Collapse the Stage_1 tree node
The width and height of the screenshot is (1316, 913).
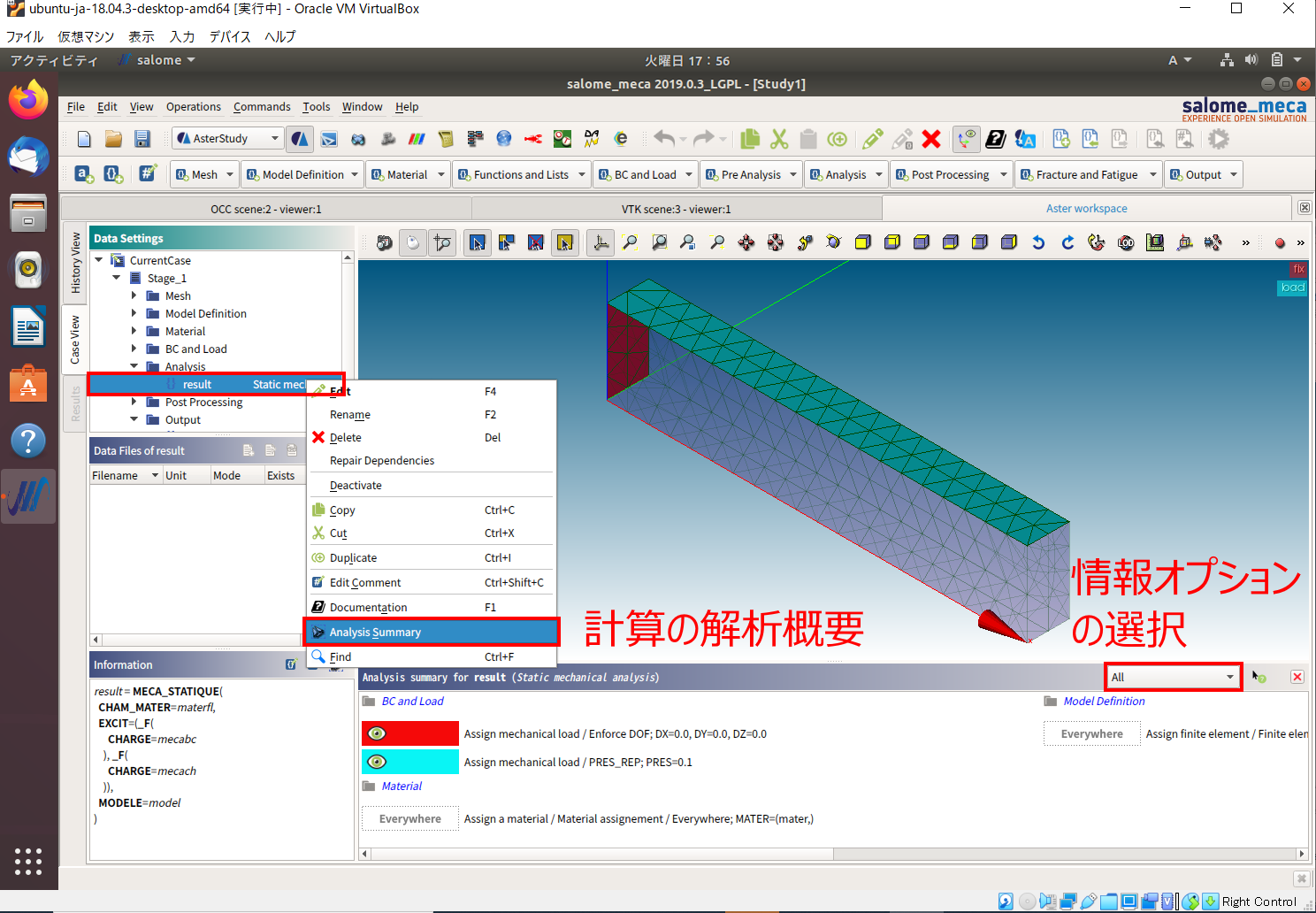116,278
